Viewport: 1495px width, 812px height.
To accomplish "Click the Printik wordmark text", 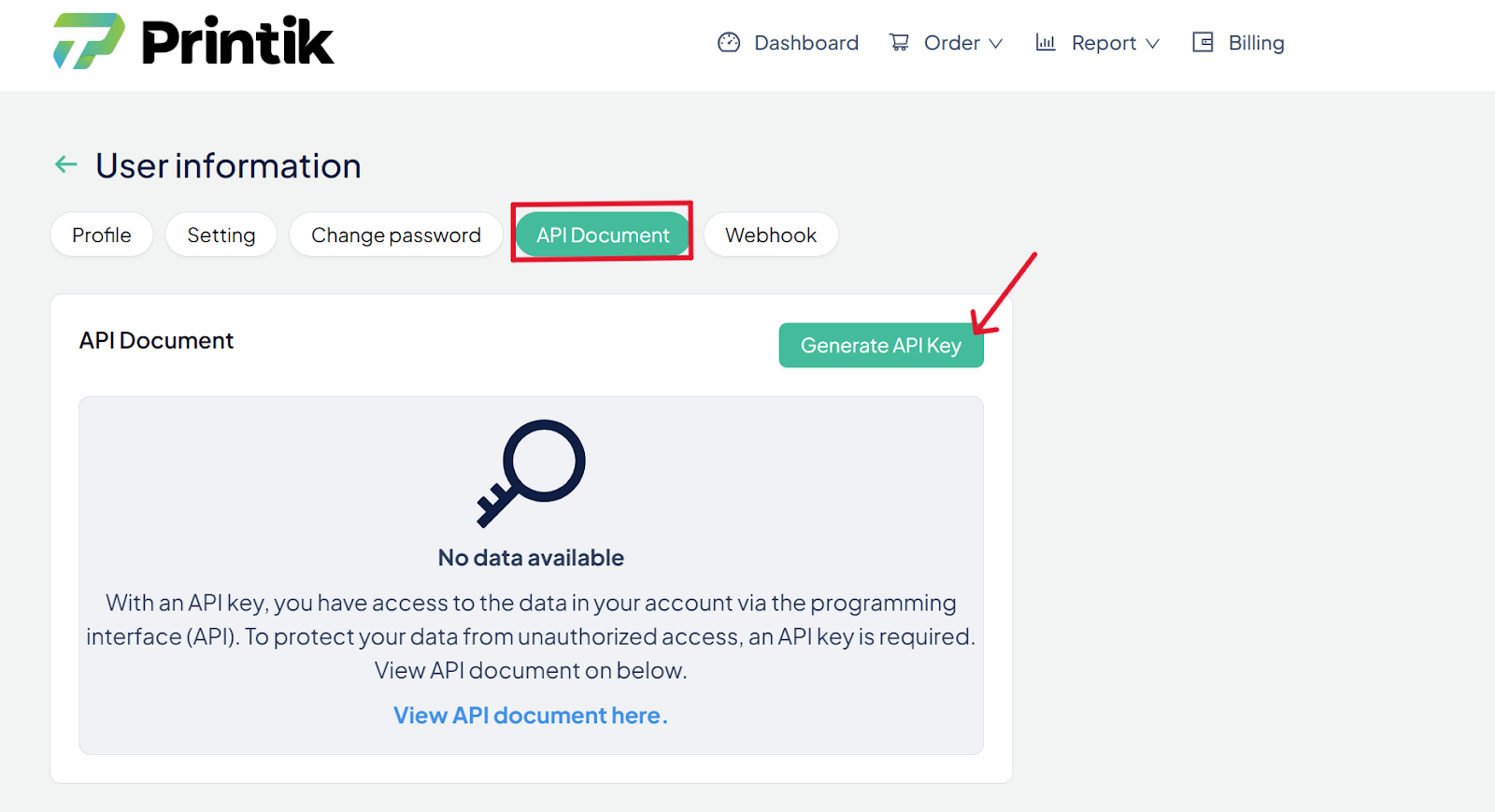I will click(x=237, y=42).
